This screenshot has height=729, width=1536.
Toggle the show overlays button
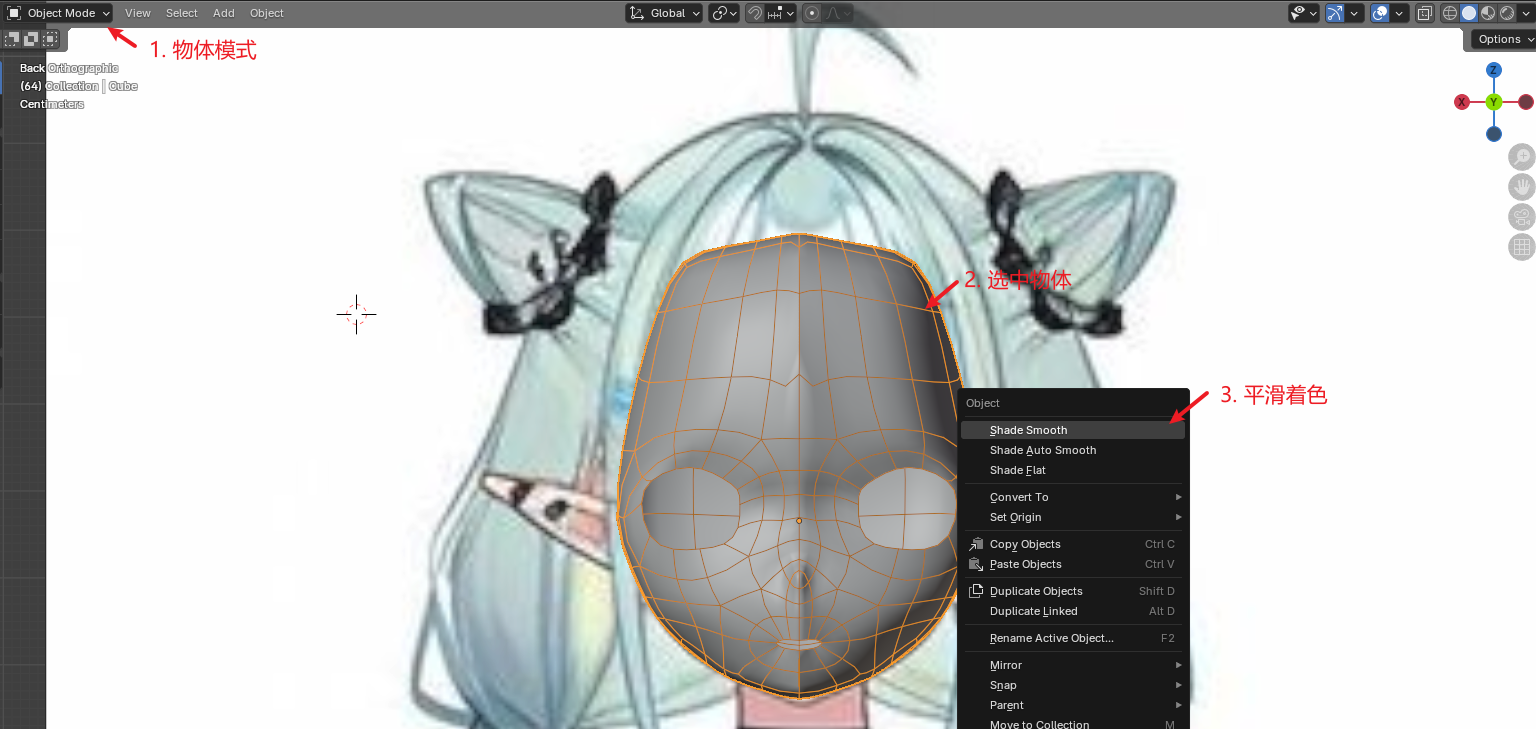click(1380, 13)
